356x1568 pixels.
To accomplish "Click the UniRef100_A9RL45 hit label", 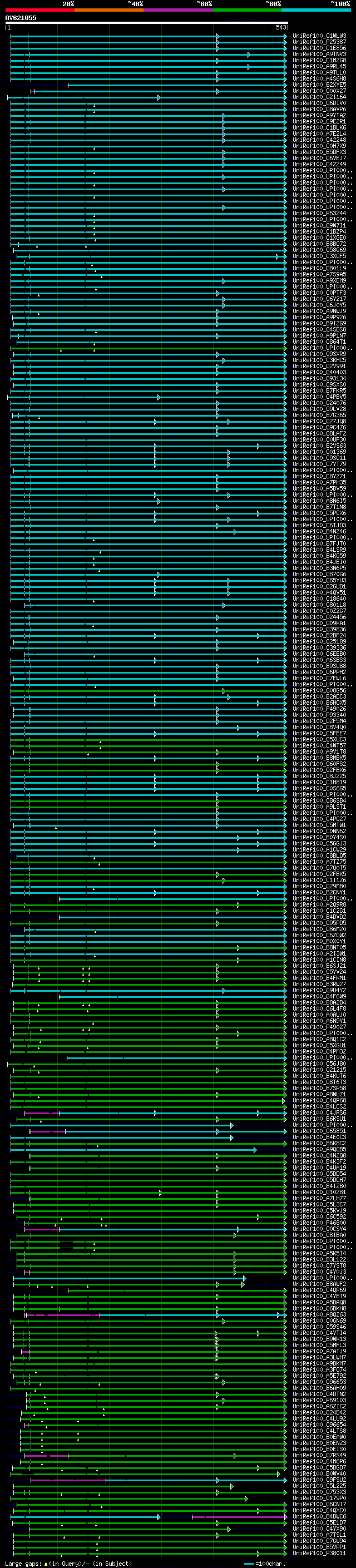I will click(319, 66).
